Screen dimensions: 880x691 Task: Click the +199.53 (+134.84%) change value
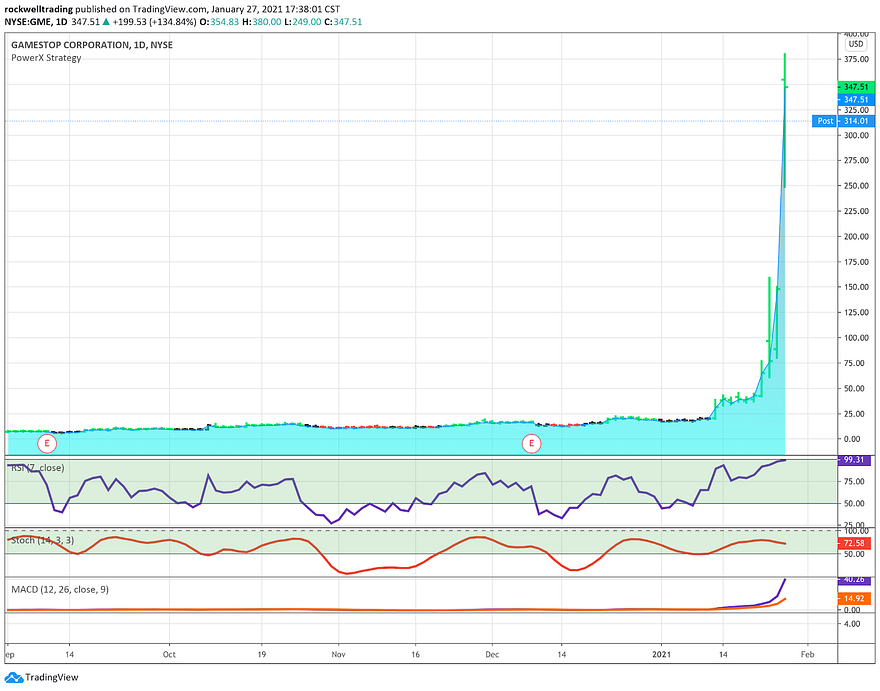pos(154,22)
